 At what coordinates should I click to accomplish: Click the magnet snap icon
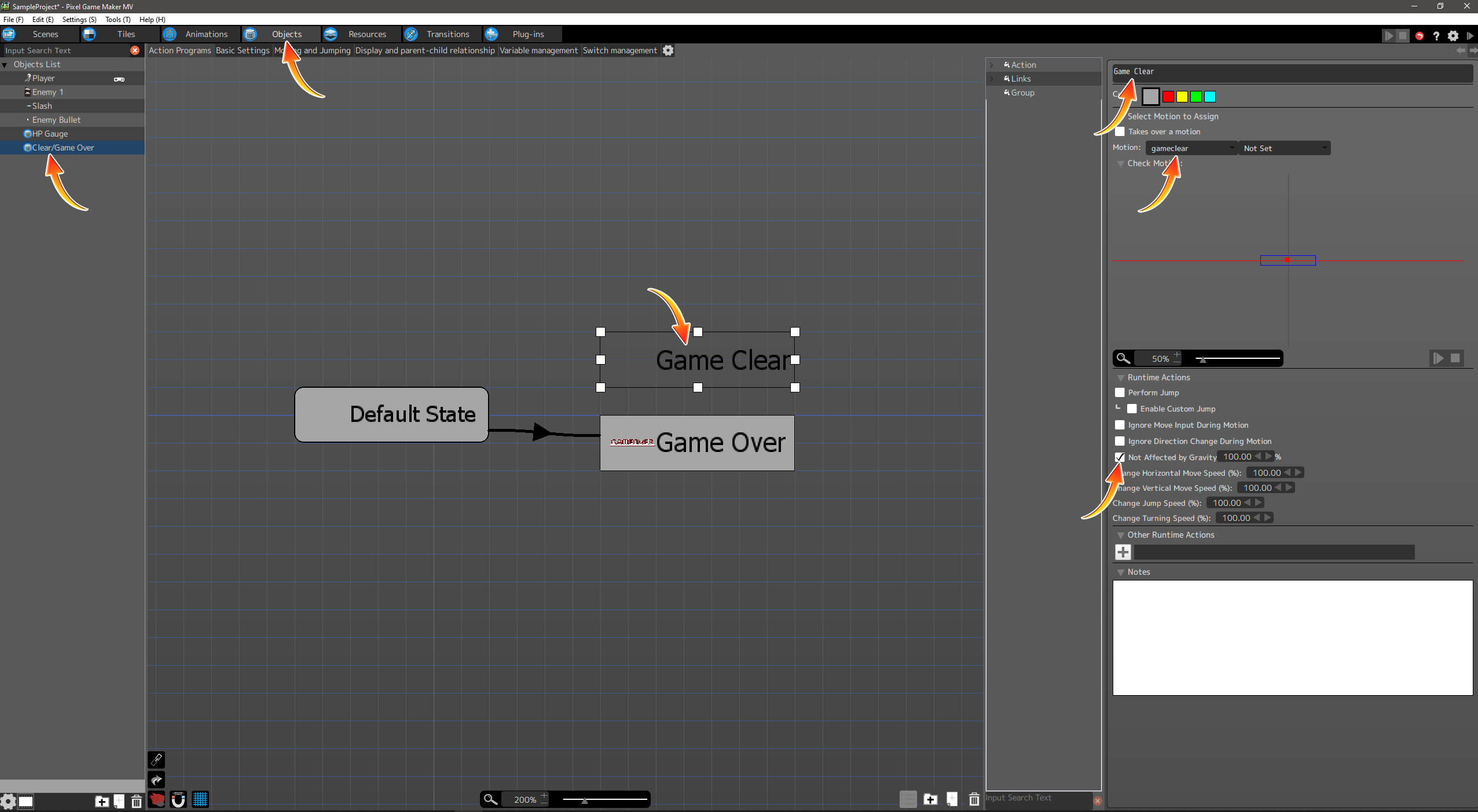178,799
